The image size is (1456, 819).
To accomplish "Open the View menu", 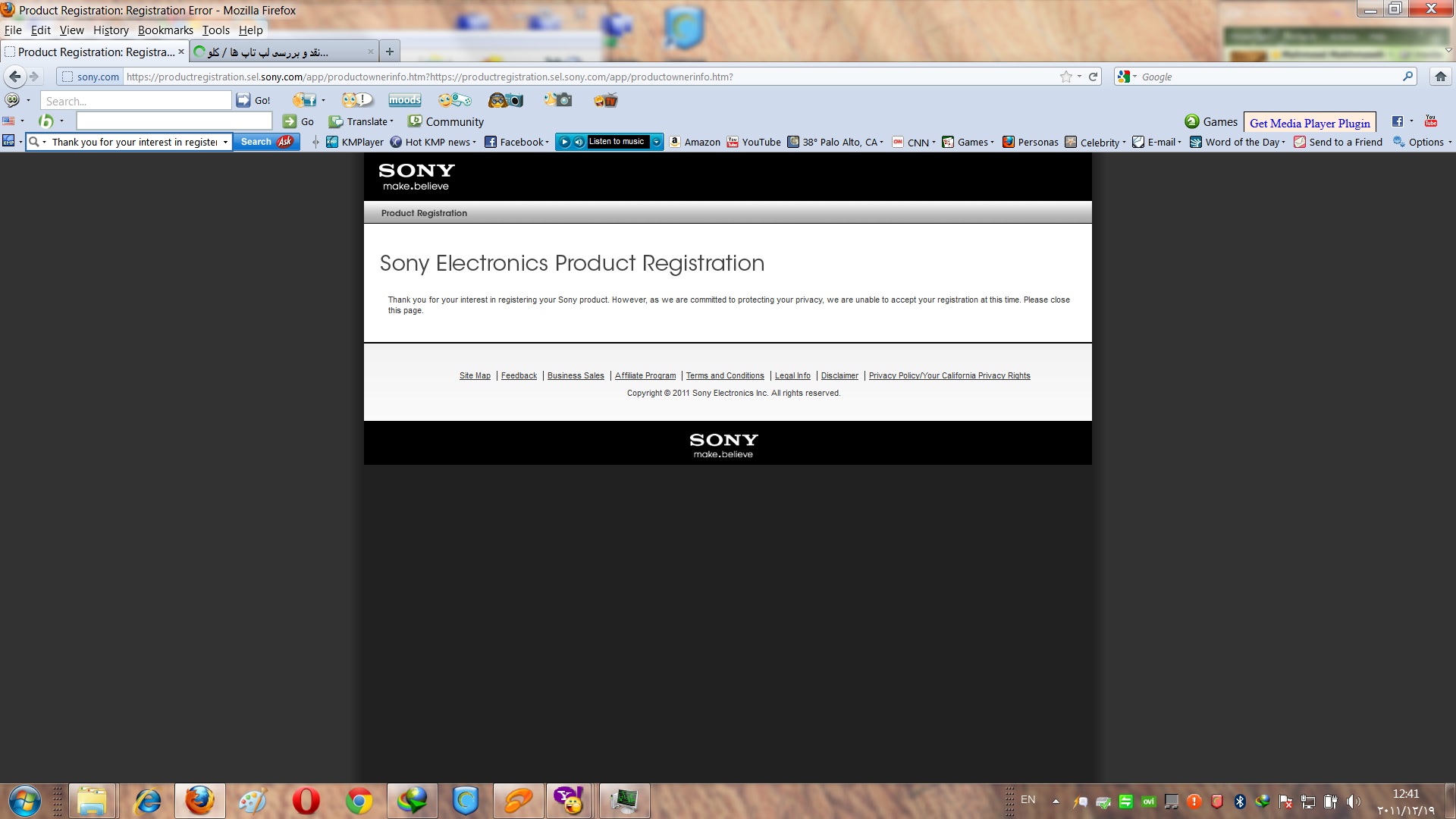I will pos(71,30).
